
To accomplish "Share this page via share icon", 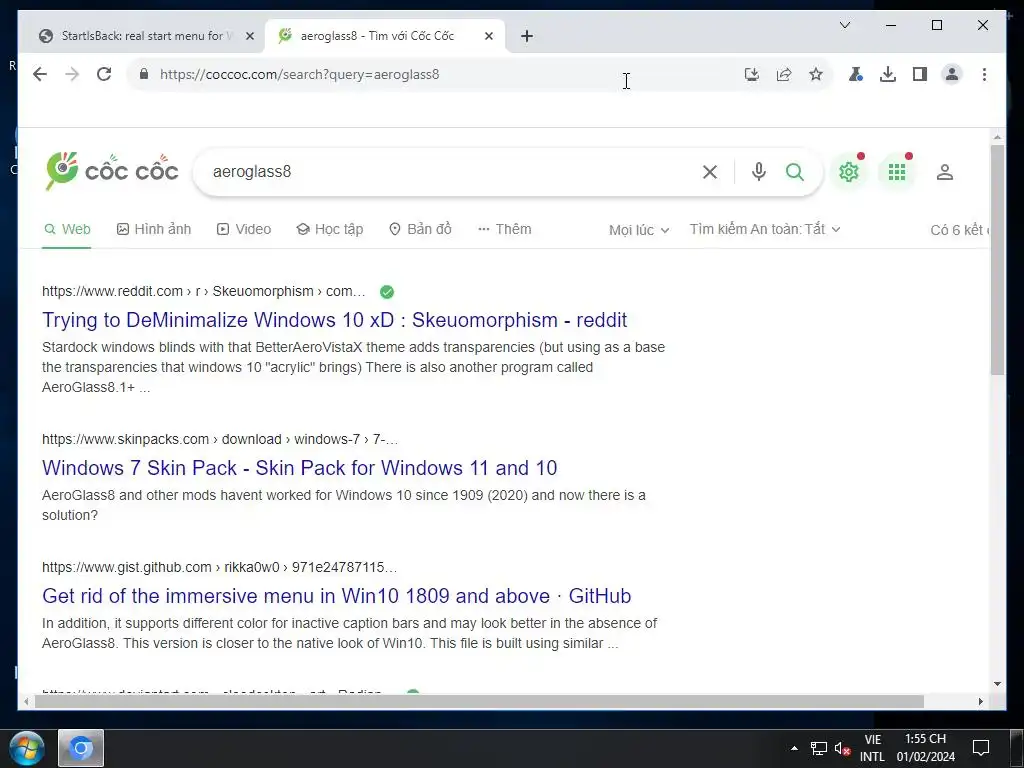I will (784, 74).
